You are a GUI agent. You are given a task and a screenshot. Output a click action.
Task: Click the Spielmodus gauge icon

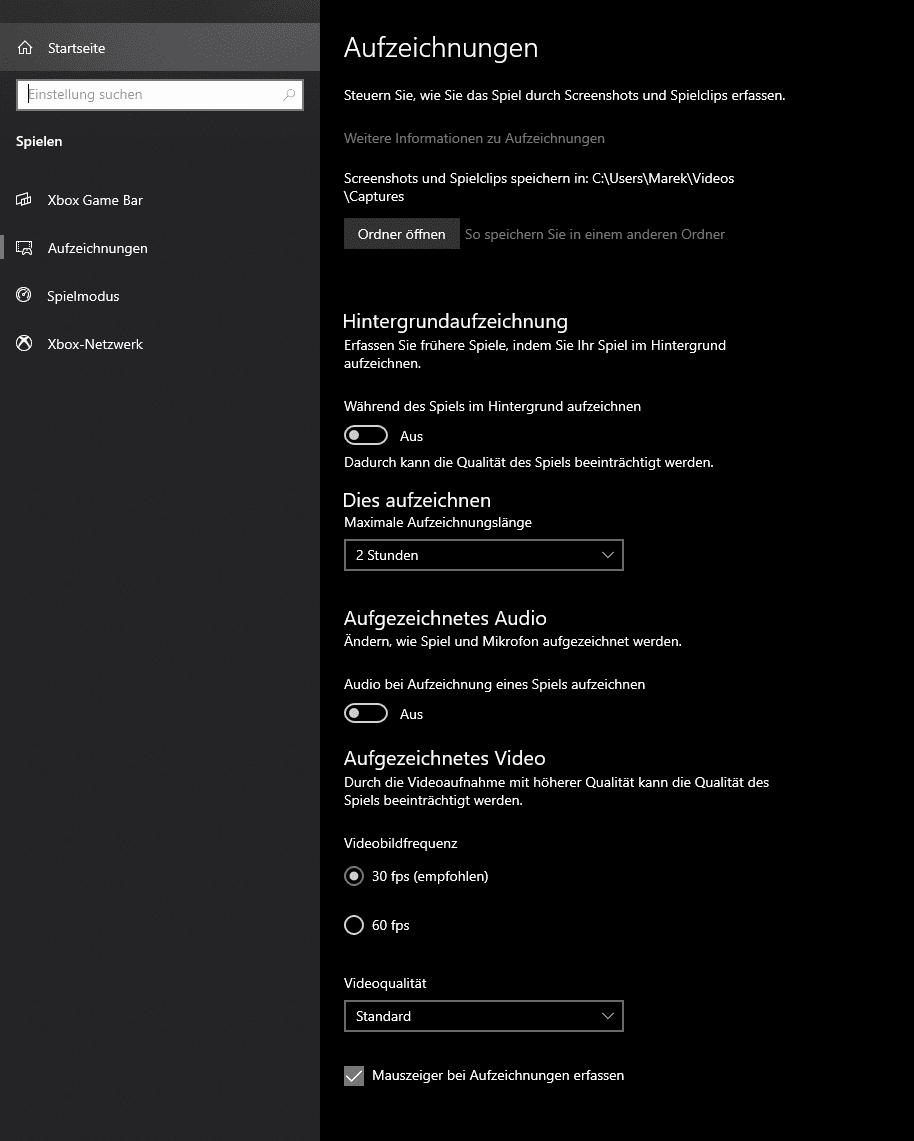pos(24,296)
